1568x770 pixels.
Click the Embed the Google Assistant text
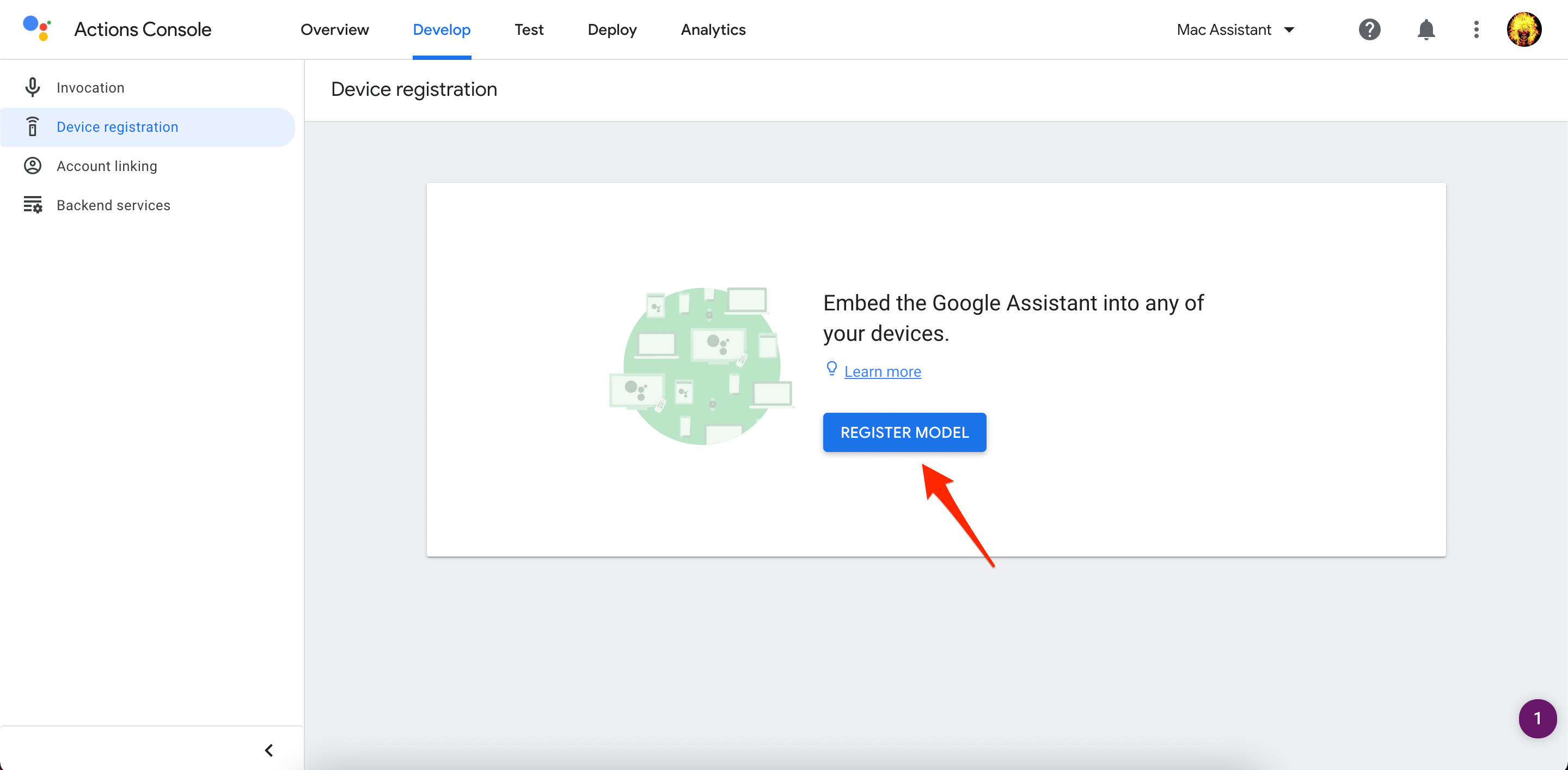[1013, 317]
